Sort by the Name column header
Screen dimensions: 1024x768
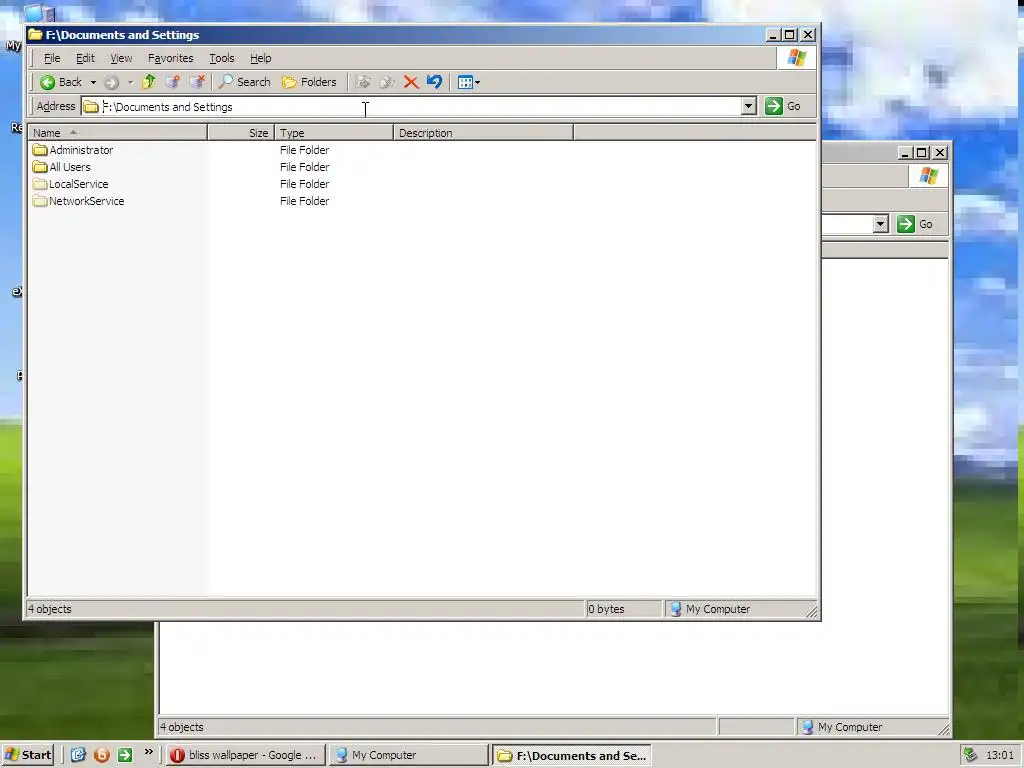point(118,133)
